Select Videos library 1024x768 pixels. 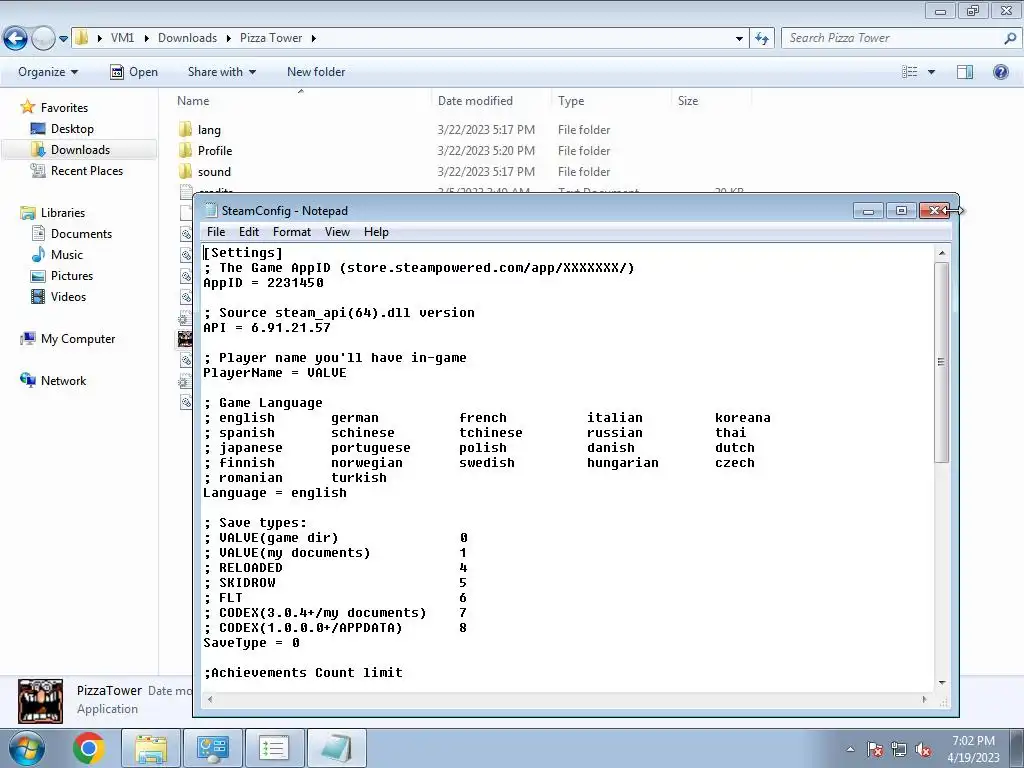[68, 296]
